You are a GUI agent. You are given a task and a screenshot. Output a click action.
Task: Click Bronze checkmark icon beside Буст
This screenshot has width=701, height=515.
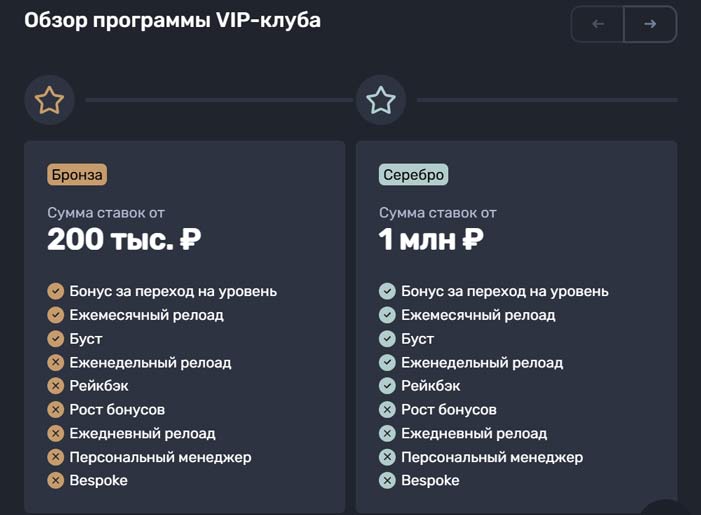56,339
